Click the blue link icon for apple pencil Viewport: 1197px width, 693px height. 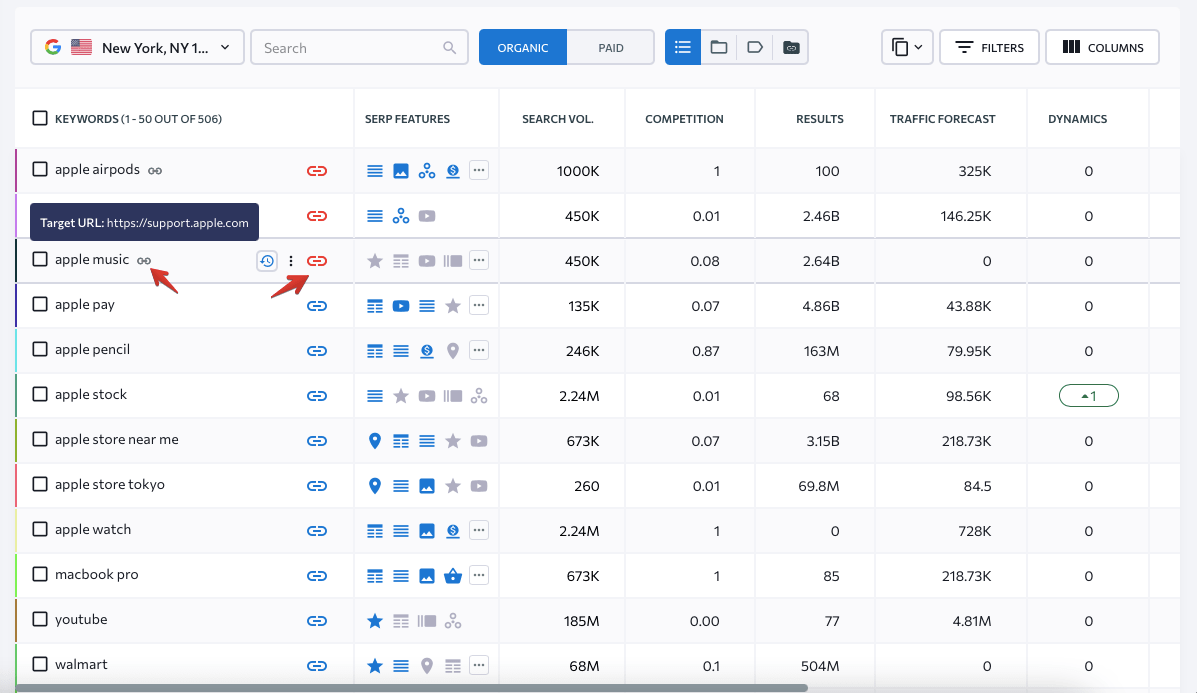click(317, 351)
